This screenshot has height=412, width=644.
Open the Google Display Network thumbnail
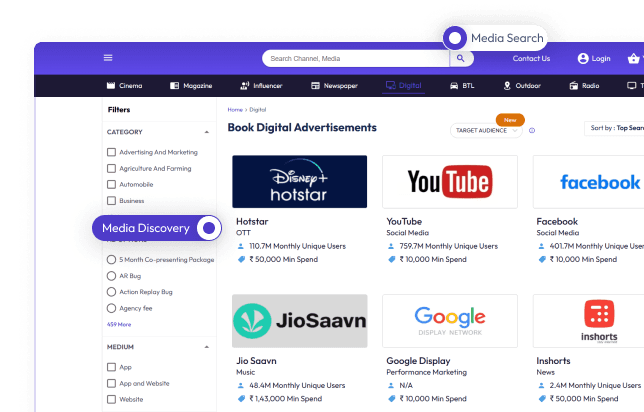click(x=450, y=321)
